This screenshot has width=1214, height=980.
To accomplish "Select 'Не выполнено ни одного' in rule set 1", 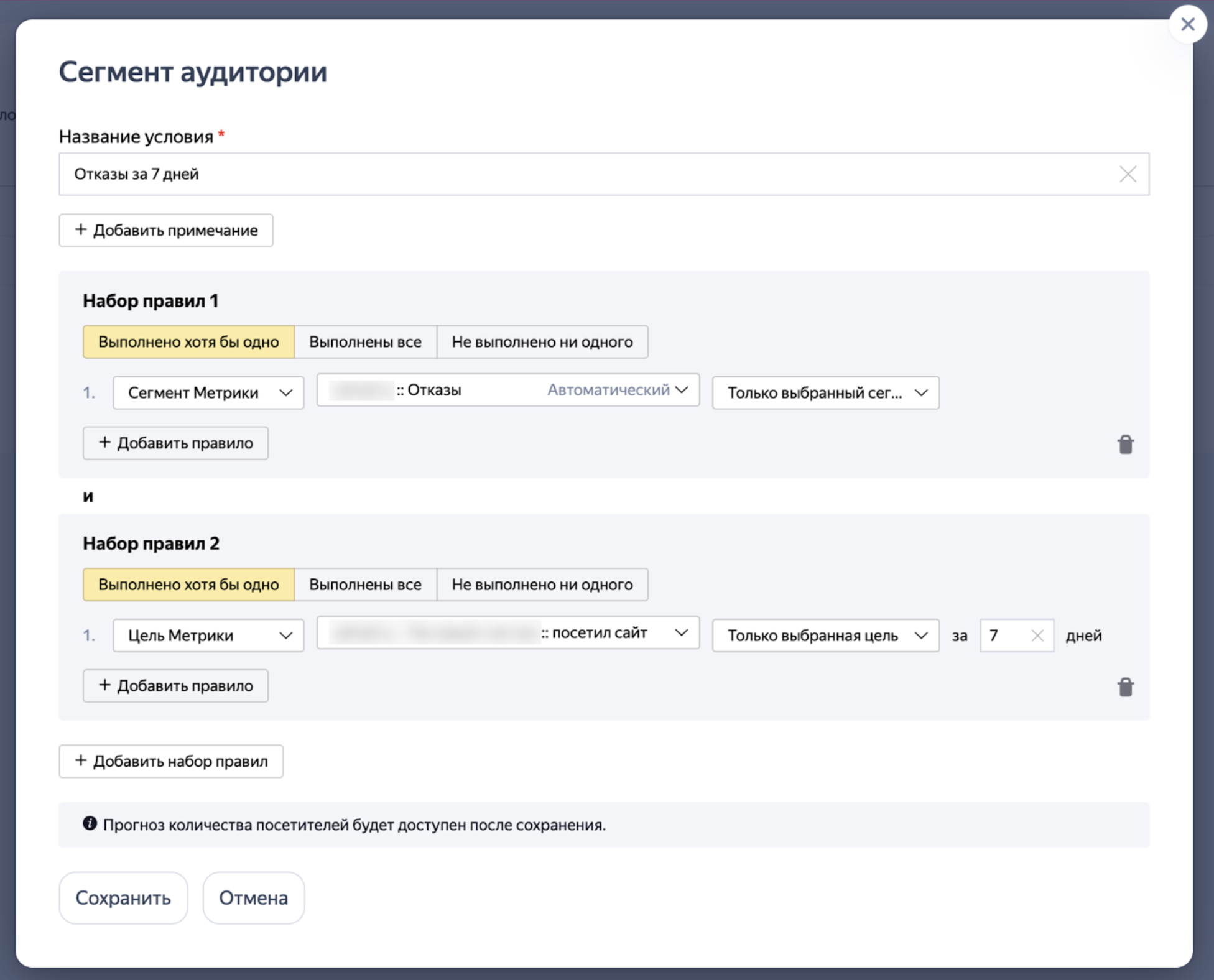I will coord(542,342).
